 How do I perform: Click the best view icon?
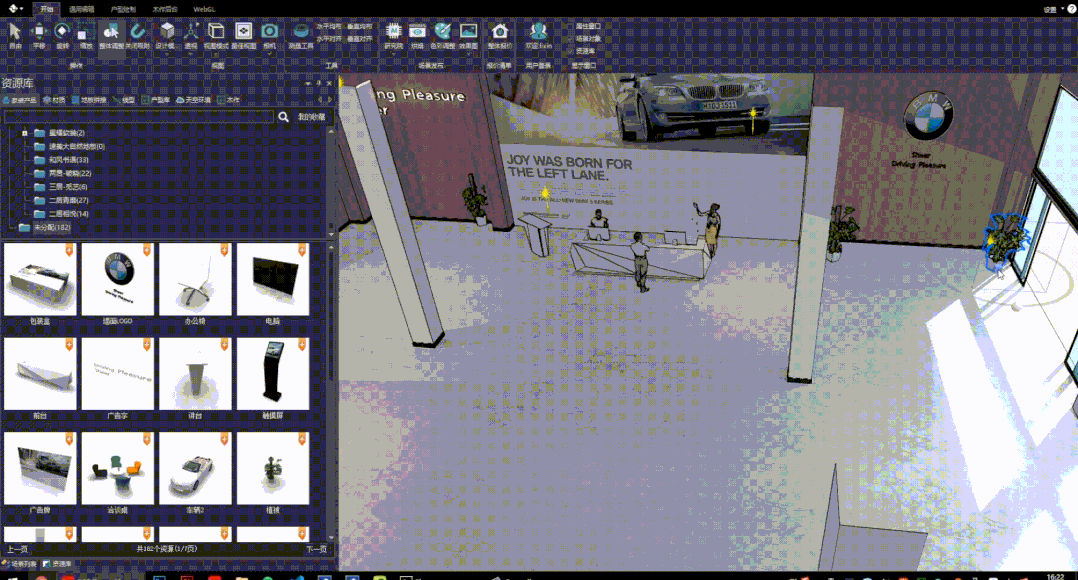pos(243,31)
